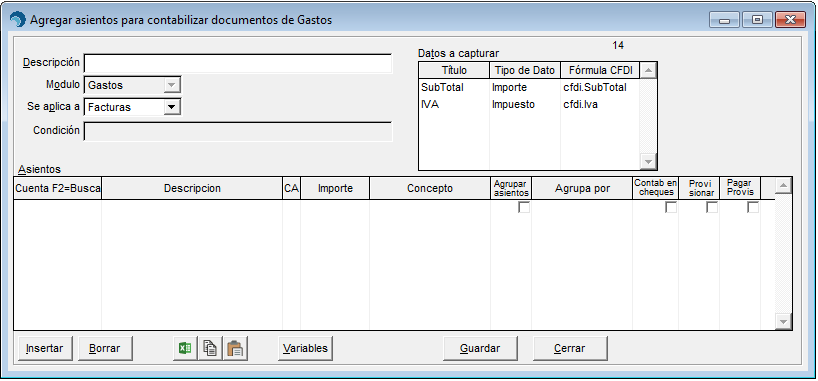Click the cfdi.Iva formula cell
818x381 pixels.
(600, 104)
